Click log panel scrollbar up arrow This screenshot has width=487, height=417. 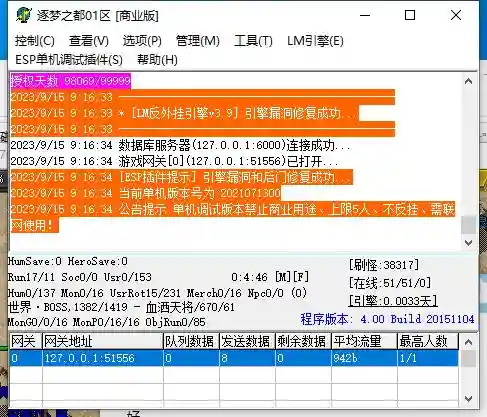[468, 81]
